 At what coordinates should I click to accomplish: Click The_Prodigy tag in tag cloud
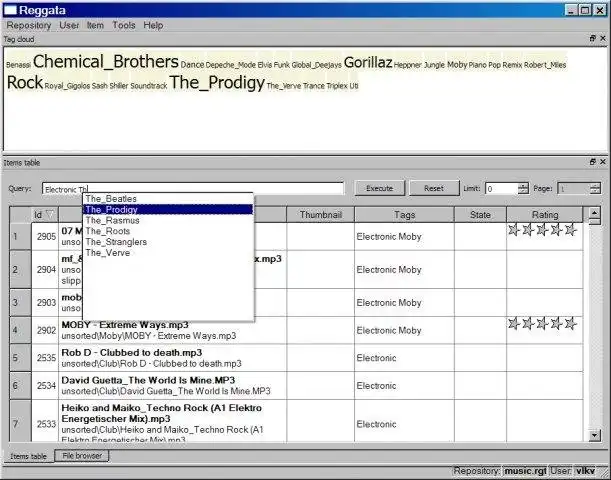coord(217,83)
